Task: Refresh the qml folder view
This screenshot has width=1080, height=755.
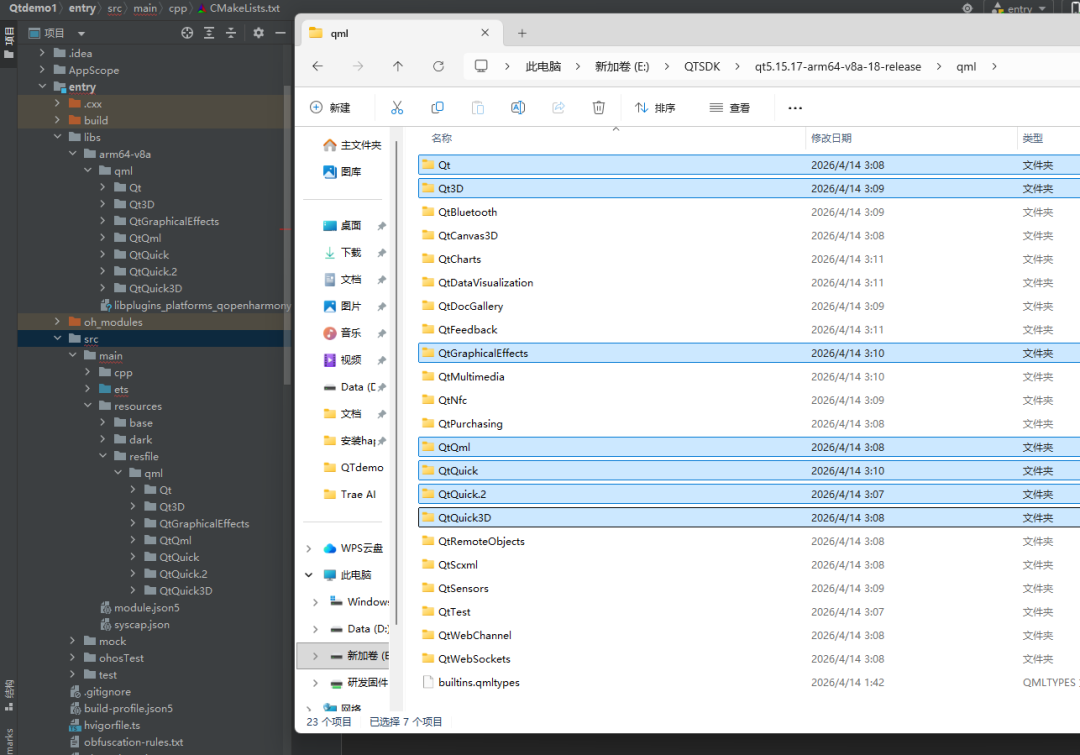Action: point(438,66)
